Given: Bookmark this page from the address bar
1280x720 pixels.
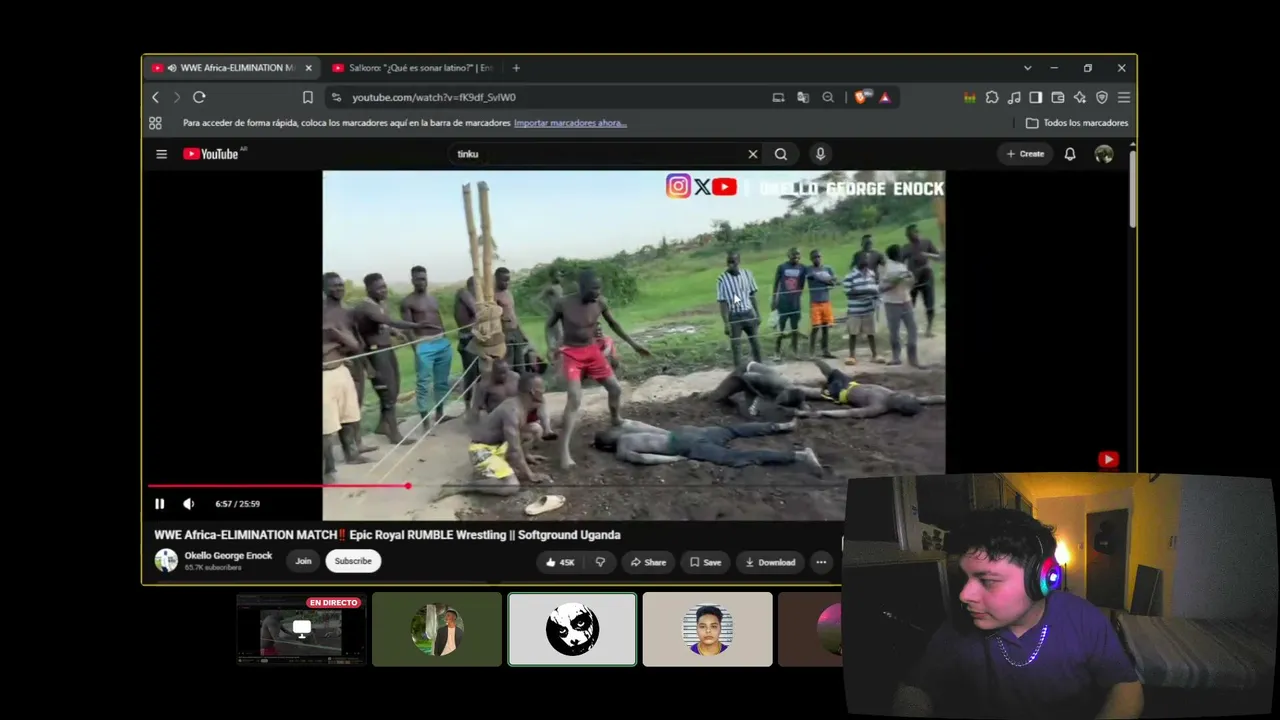Looking at the screenshot, I should pyautogui.click(x=308, y=97).
